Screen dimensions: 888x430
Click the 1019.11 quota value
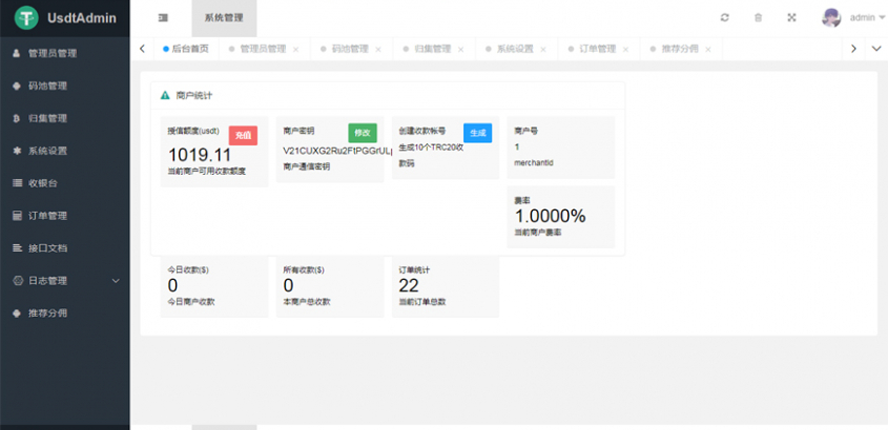click(x=200, y=155)
